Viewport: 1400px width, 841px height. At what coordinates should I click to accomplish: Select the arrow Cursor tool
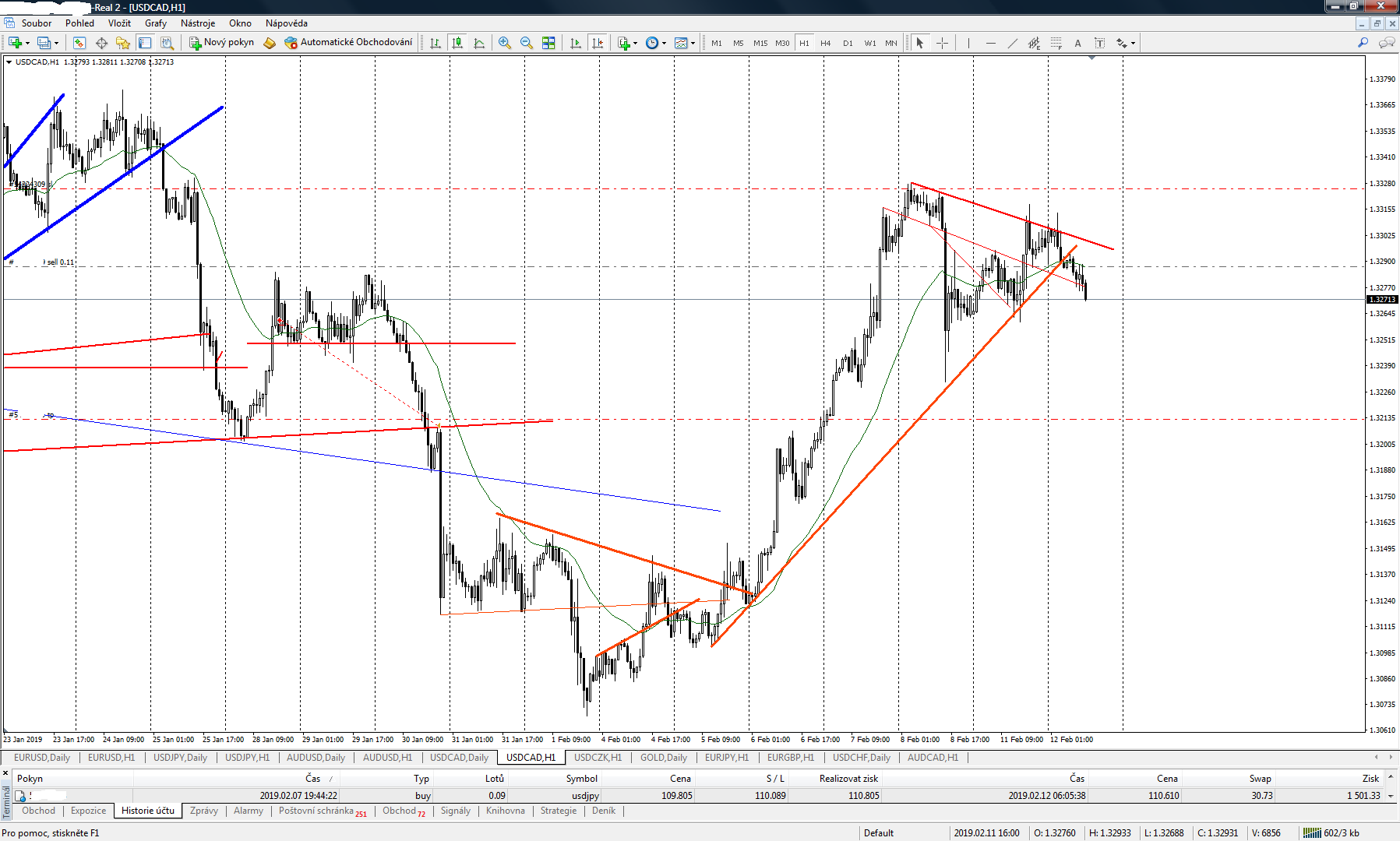[920, 43]
